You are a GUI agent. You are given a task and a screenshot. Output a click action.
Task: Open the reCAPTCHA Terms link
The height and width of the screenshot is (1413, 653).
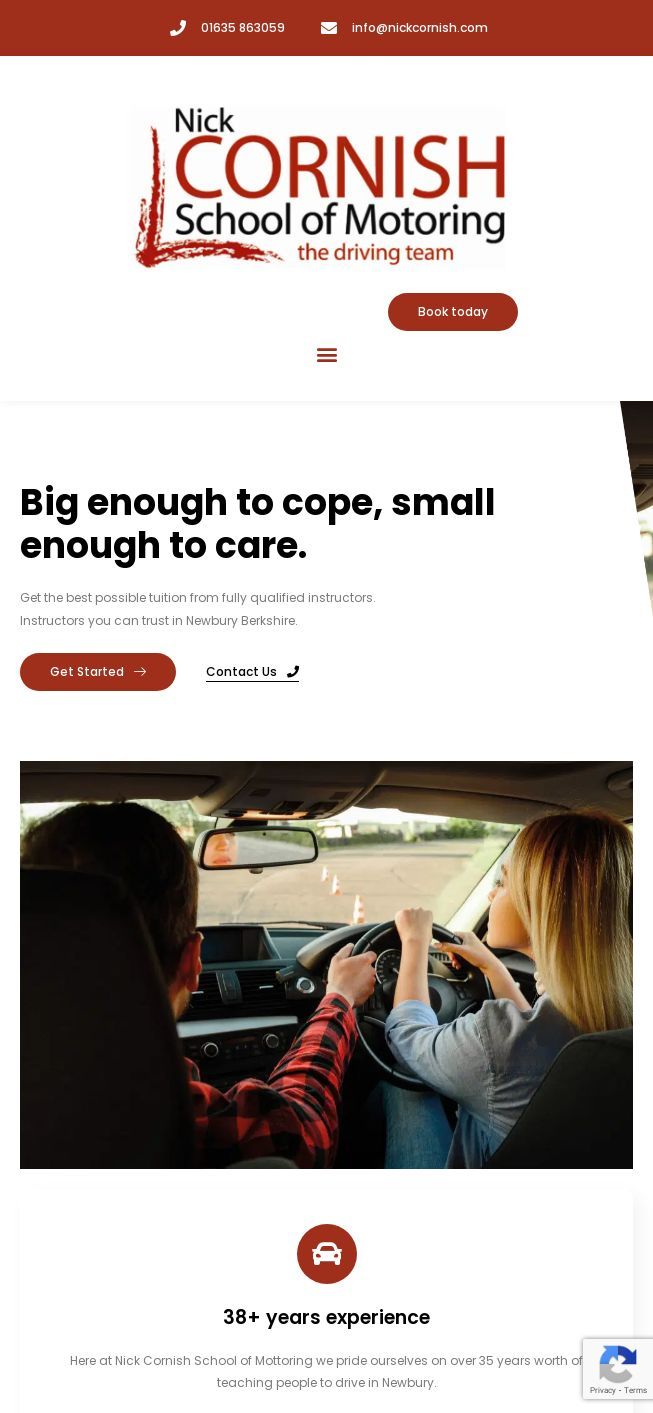coord(636,1391)
